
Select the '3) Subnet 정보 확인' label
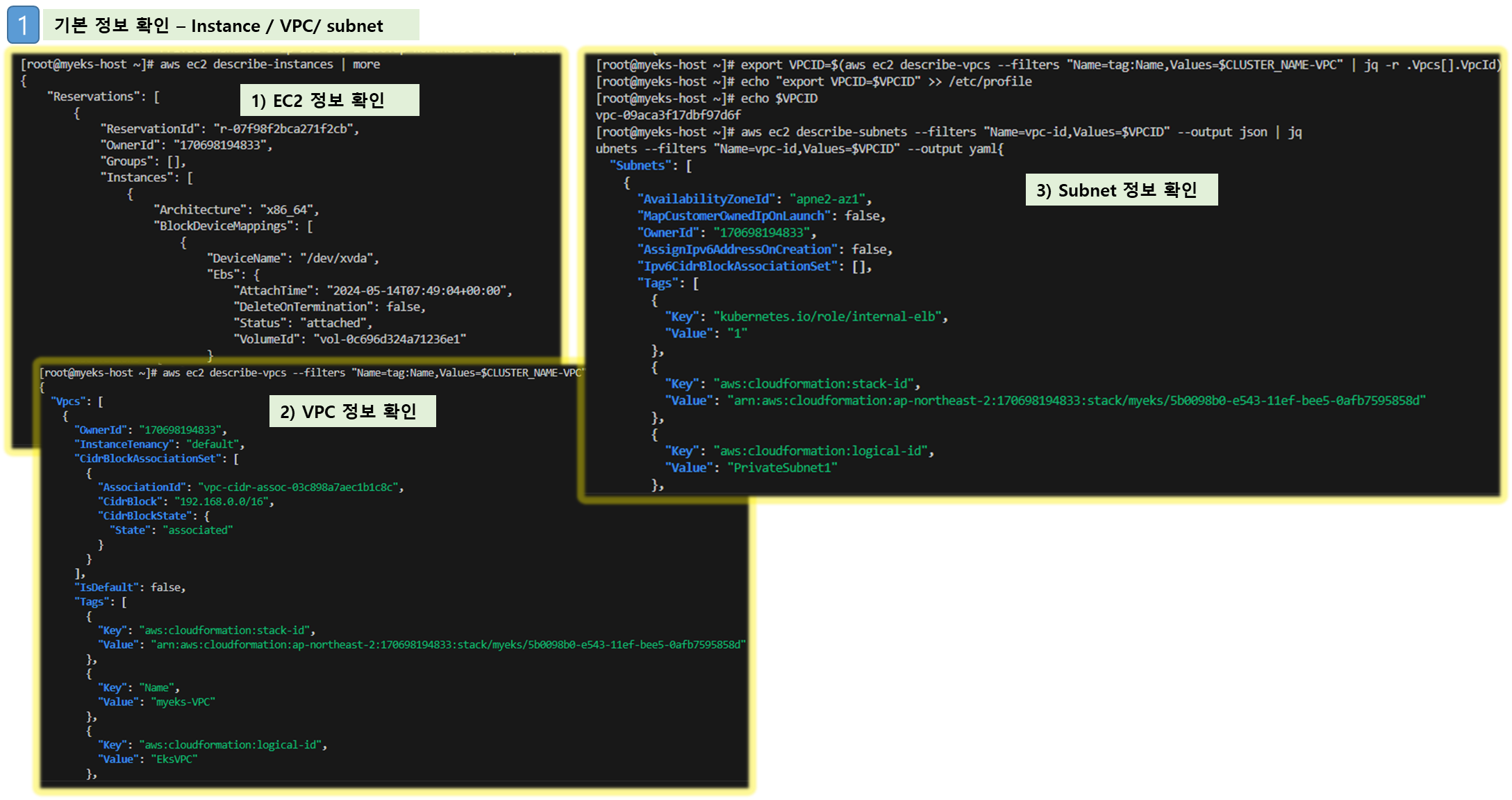click(1121, 190)
